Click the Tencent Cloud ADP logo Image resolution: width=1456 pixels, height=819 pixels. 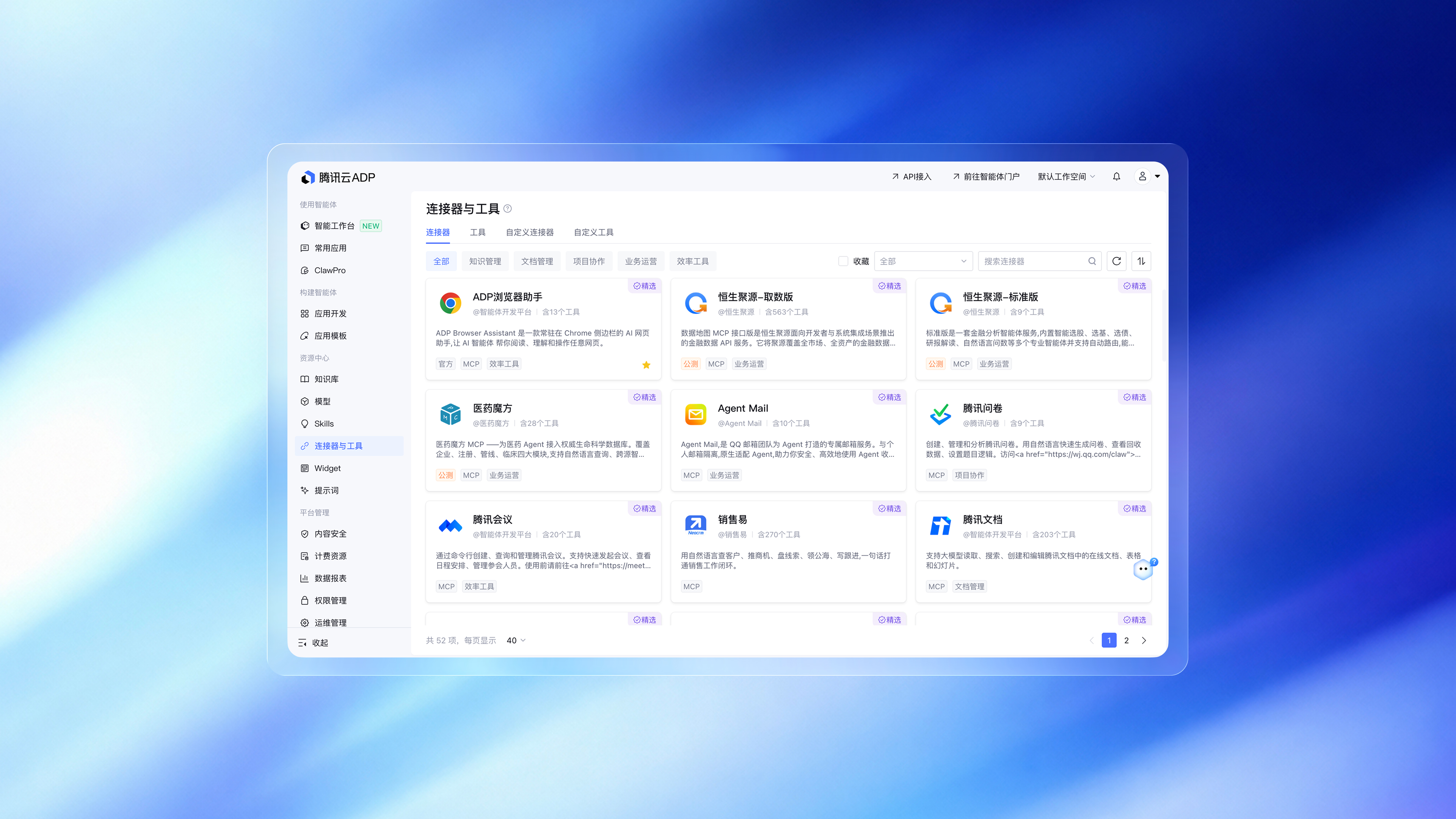pyautogui.click(x=338, y=177)
